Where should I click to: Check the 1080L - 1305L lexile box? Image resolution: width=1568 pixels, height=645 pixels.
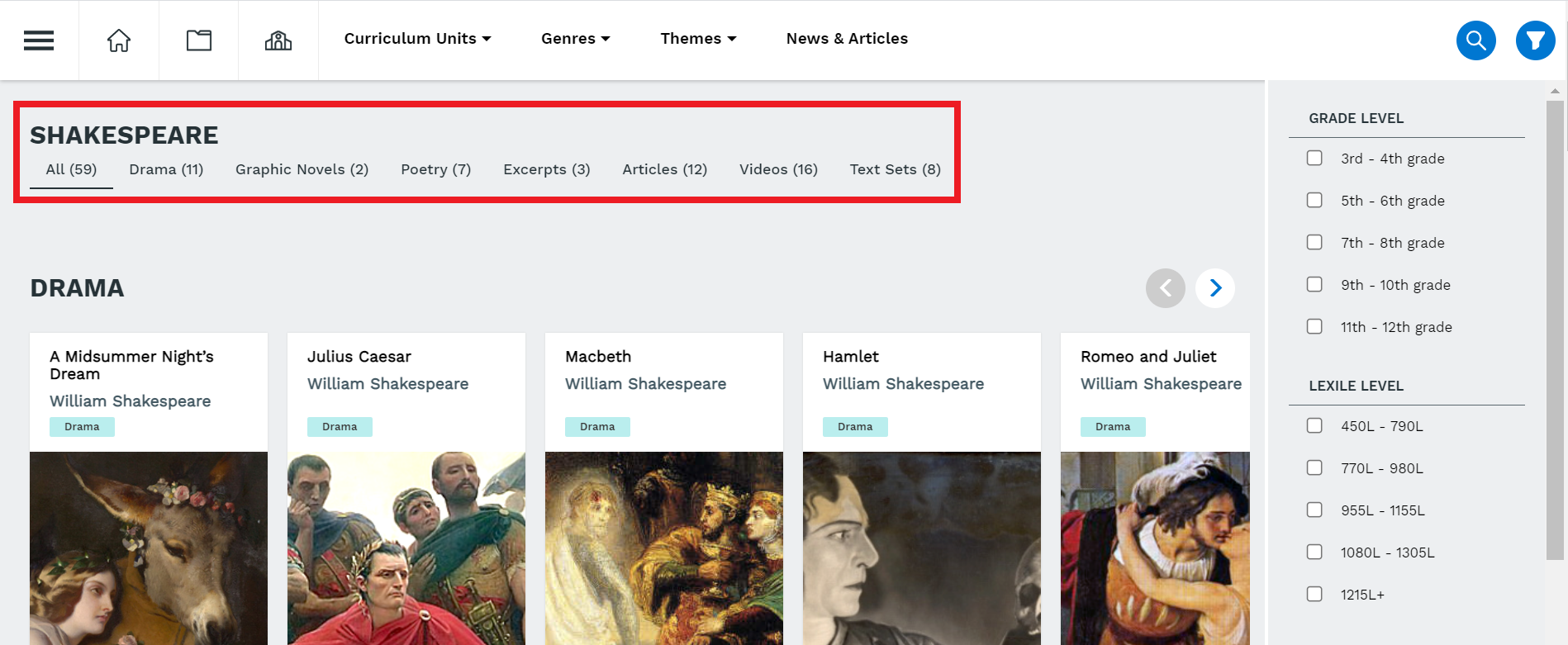[x=1314, y=552]
